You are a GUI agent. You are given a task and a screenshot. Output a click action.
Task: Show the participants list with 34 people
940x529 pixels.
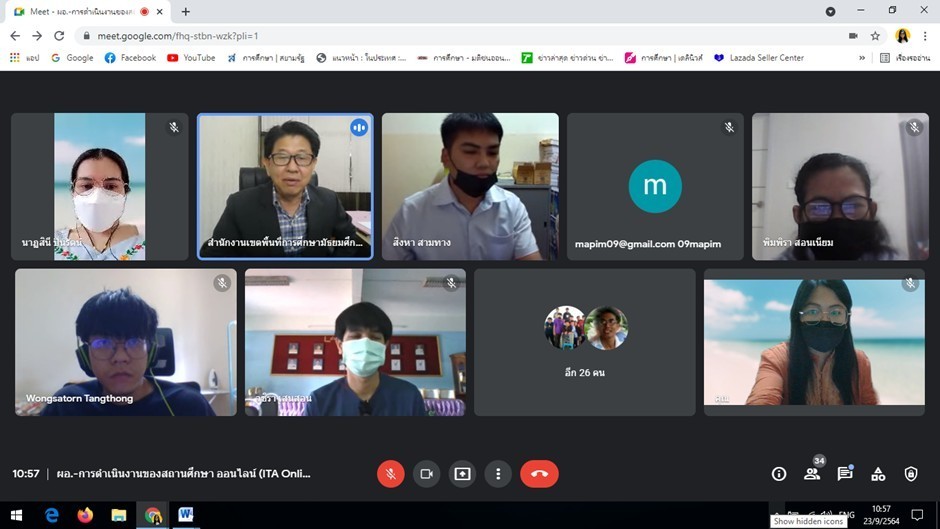812,474
